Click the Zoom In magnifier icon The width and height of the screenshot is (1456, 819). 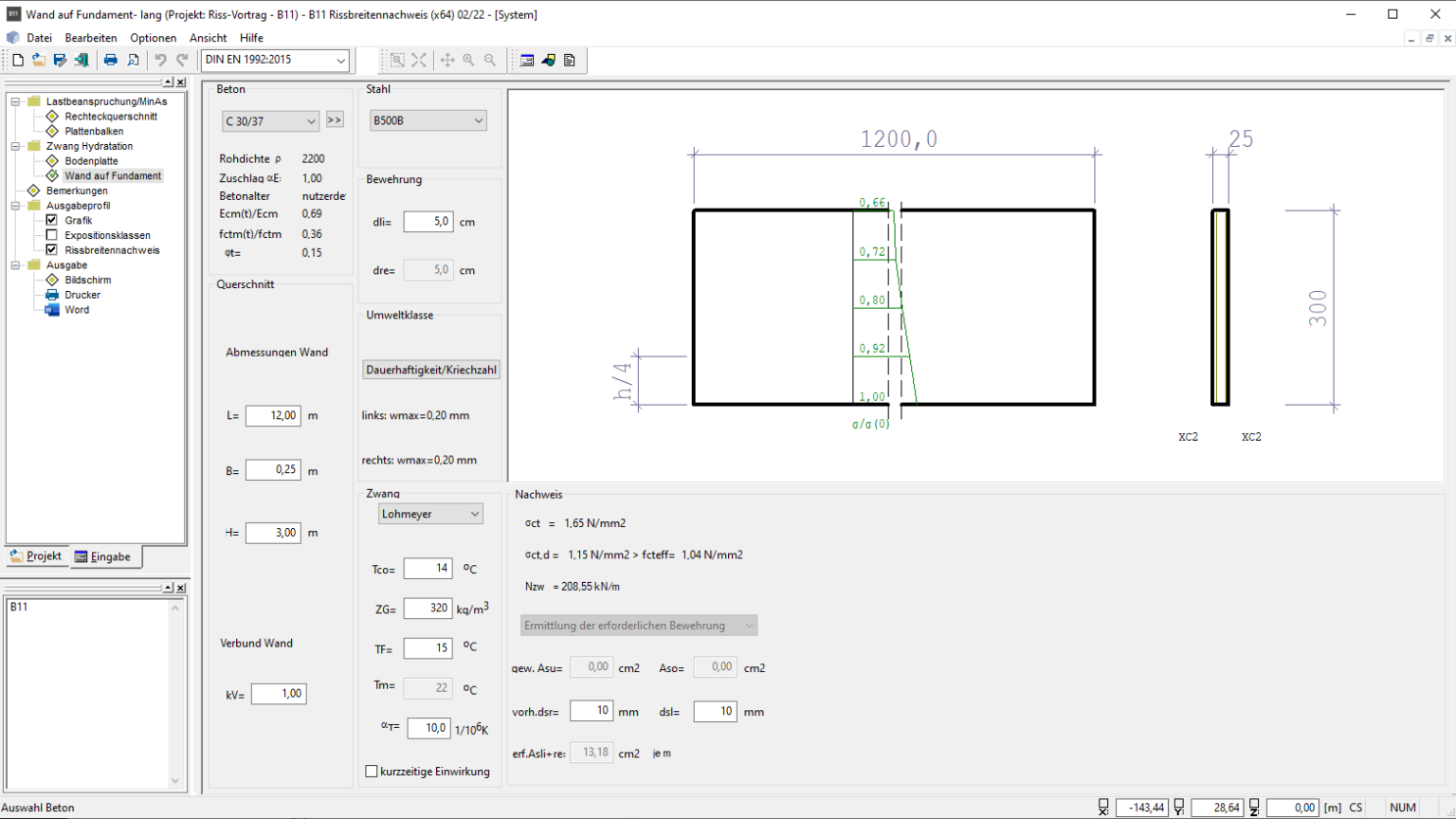[468, 60]
